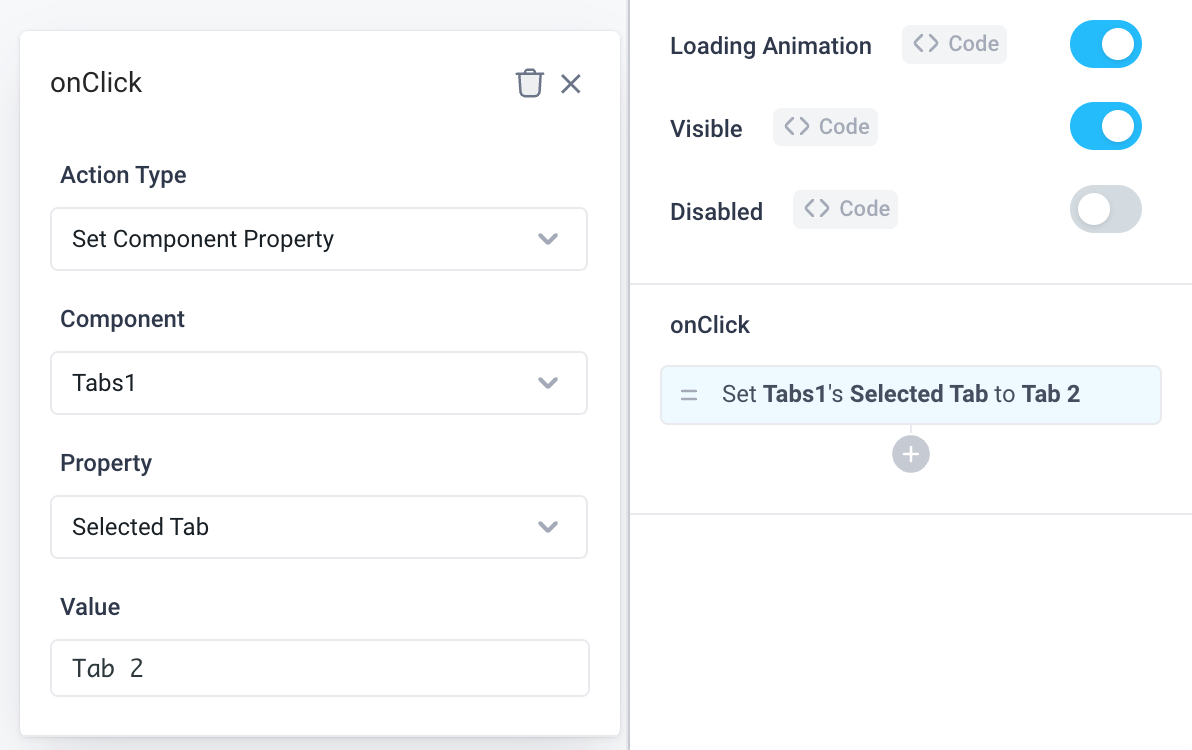
Task: Click the chevron in the Component selector
Action: [x=548, y=383]
